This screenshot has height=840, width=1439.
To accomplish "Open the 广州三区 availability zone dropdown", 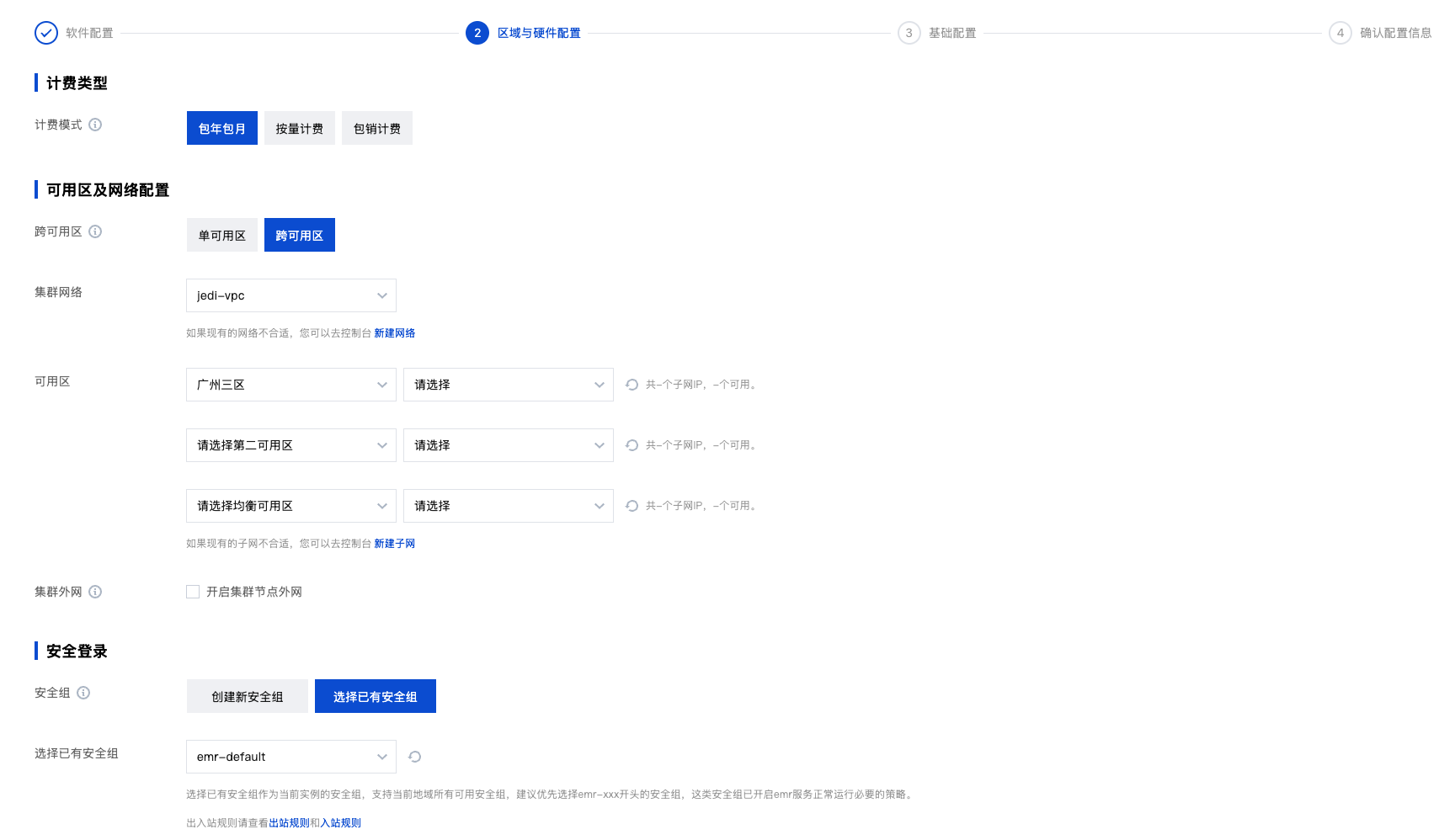I will 291,385.
